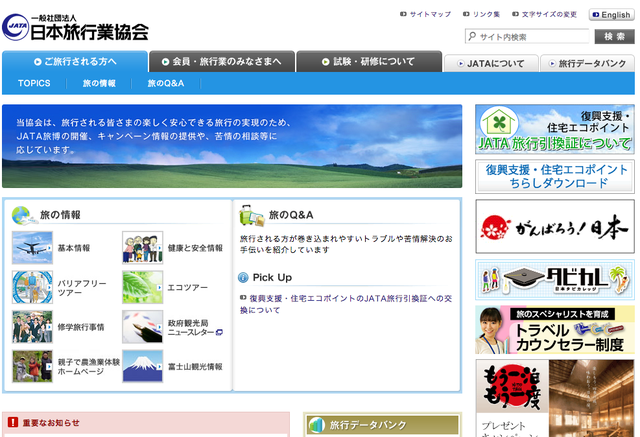Open 復興支援・住宅エコポイント Pick Up link

point(346,304)
